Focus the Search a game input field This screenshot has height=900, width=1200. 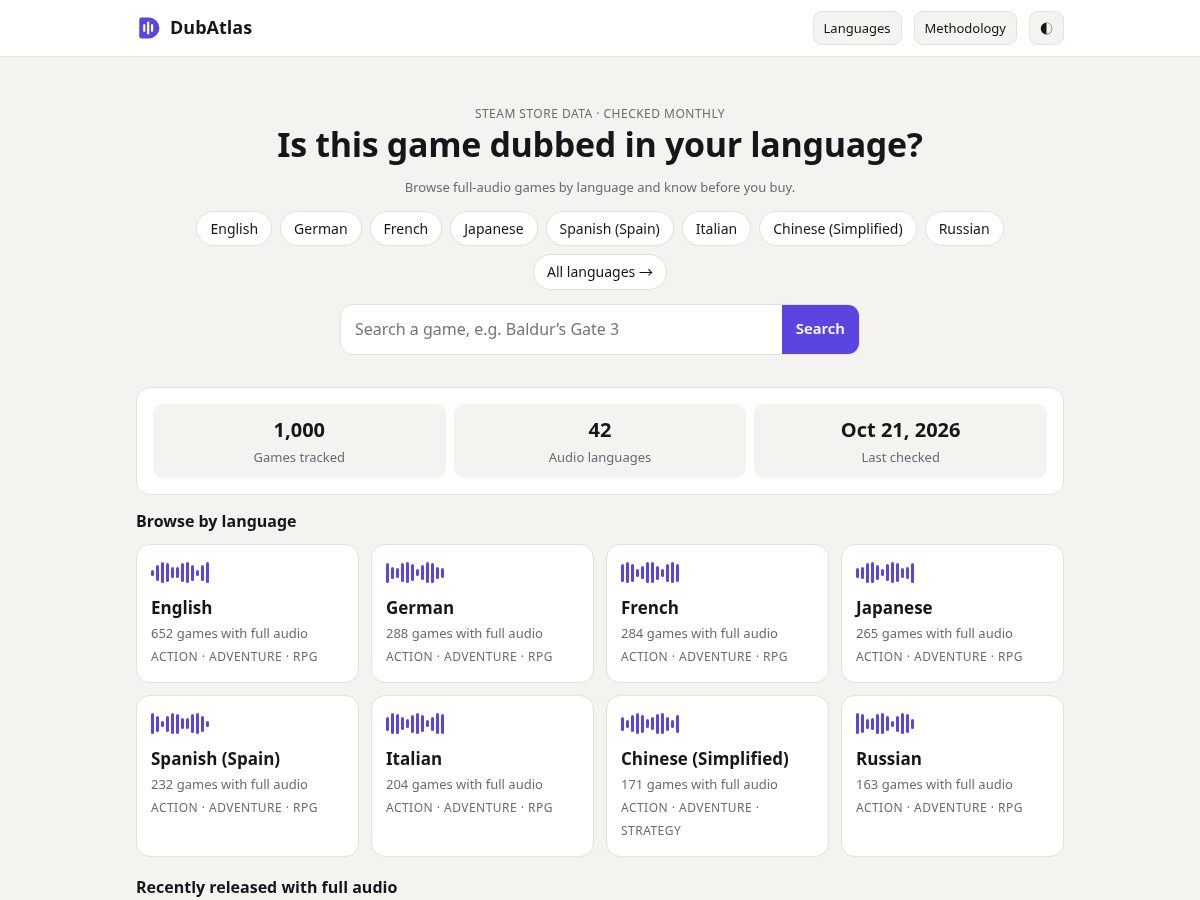(561, 329)
